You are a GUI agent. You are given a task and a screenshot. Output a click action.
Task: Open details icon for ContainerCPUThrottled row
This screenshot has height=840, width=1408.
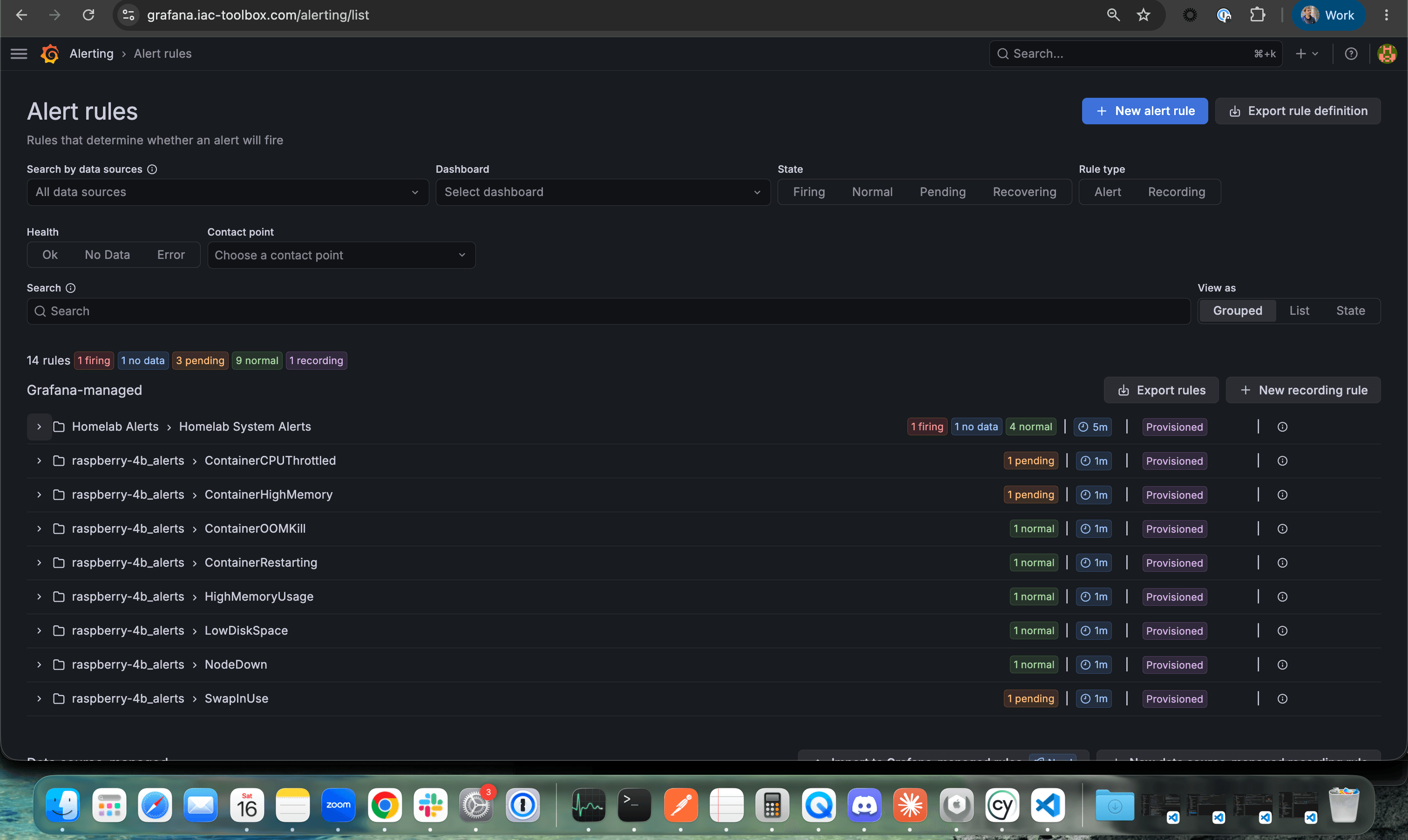click(1282, 461)
